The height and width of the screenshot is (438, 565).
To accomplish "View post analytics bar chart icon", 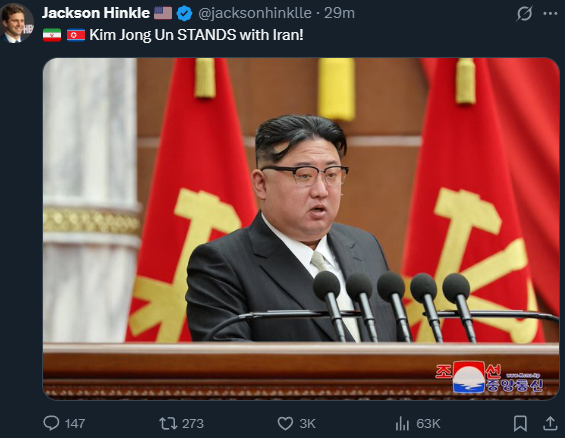I will [x=402, y=424].
